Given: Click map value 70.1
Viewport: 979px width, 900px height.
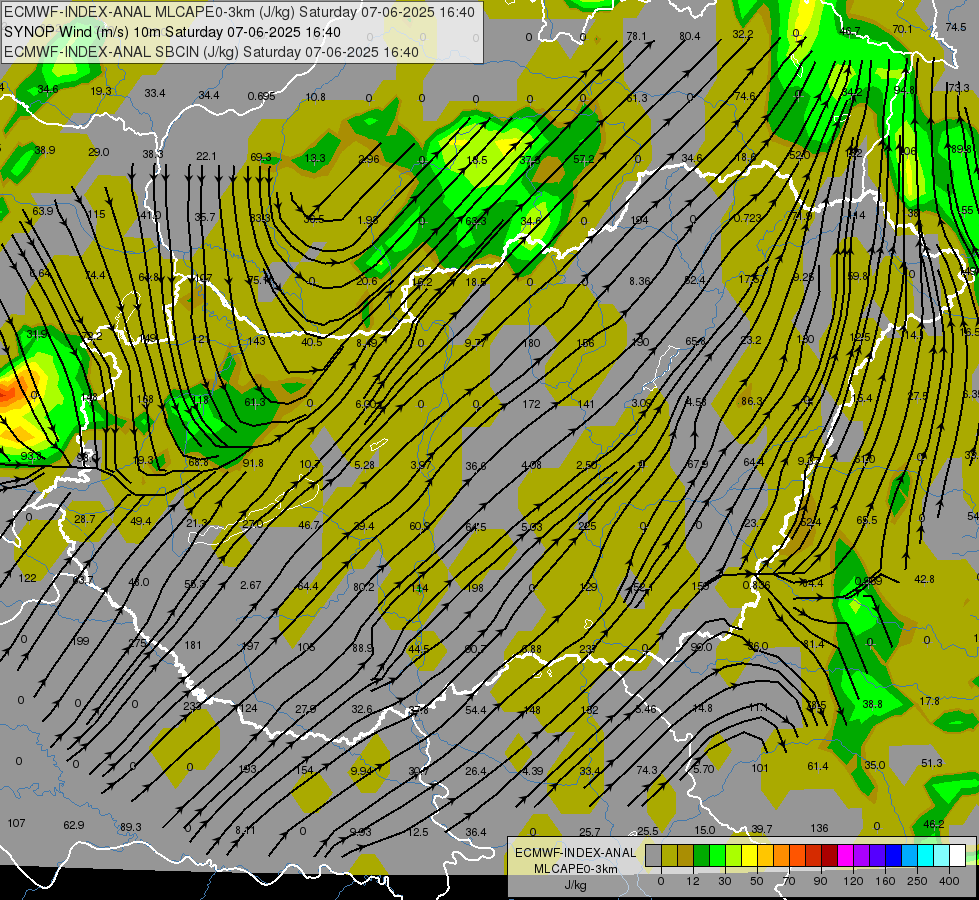Looking at the screenshot, I should (902, 29).
